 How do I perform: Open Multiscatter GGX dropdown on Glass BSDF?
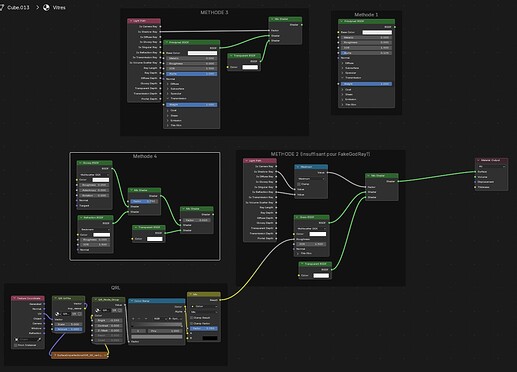tap(311, 229)
